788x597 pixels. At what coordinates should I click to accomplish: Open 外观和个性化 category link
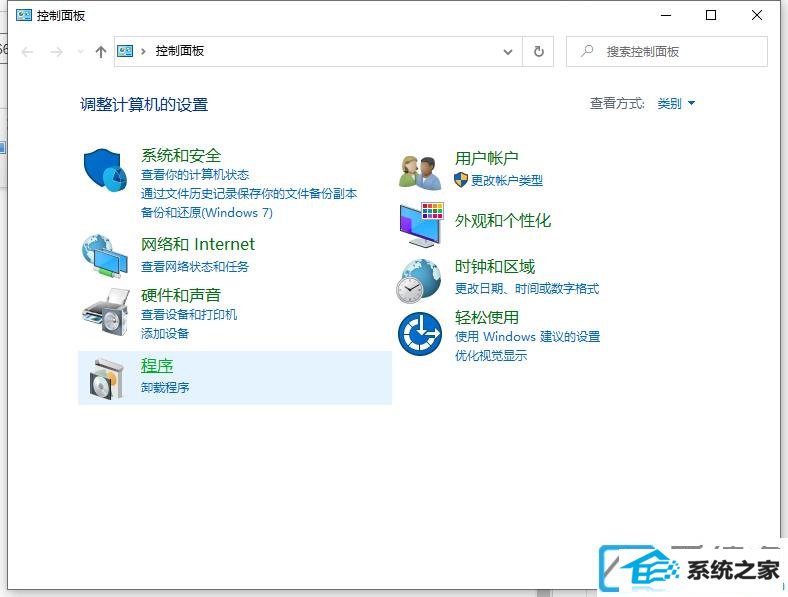click(x=503, y=221)
